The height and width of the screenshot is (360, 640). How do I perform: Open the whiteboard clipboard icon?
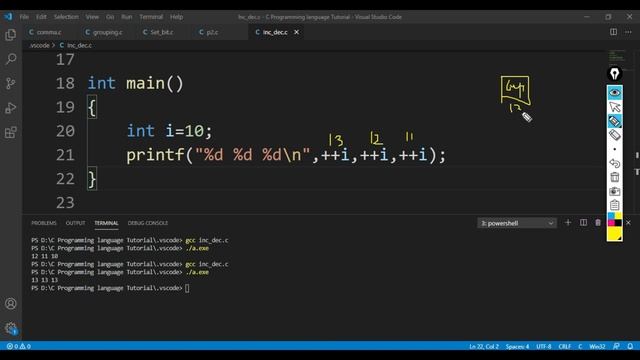pyautogui.click(x=615, y=205)
